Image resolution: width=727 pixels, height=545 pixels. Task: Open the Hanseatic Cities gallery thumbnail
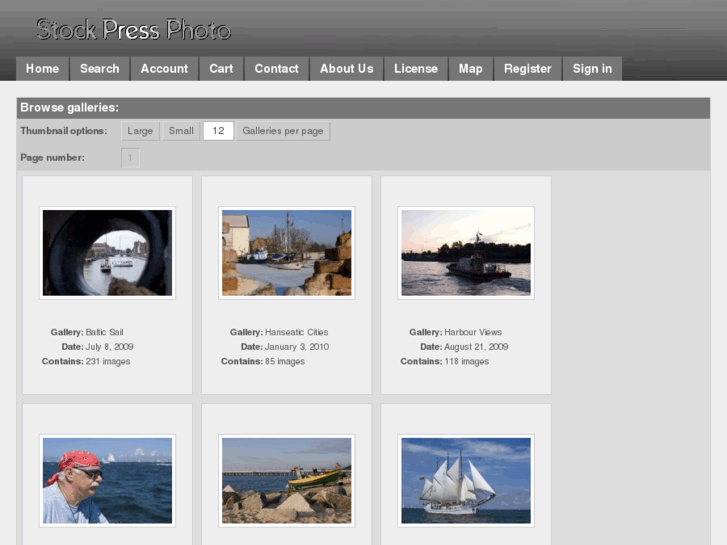[x=287, y=253]
